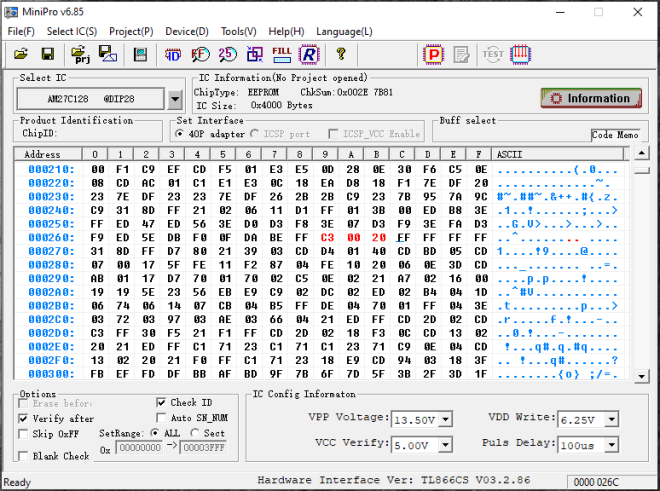Open the Select IC(S) menu
660x491 pixels.
[72, 32]
